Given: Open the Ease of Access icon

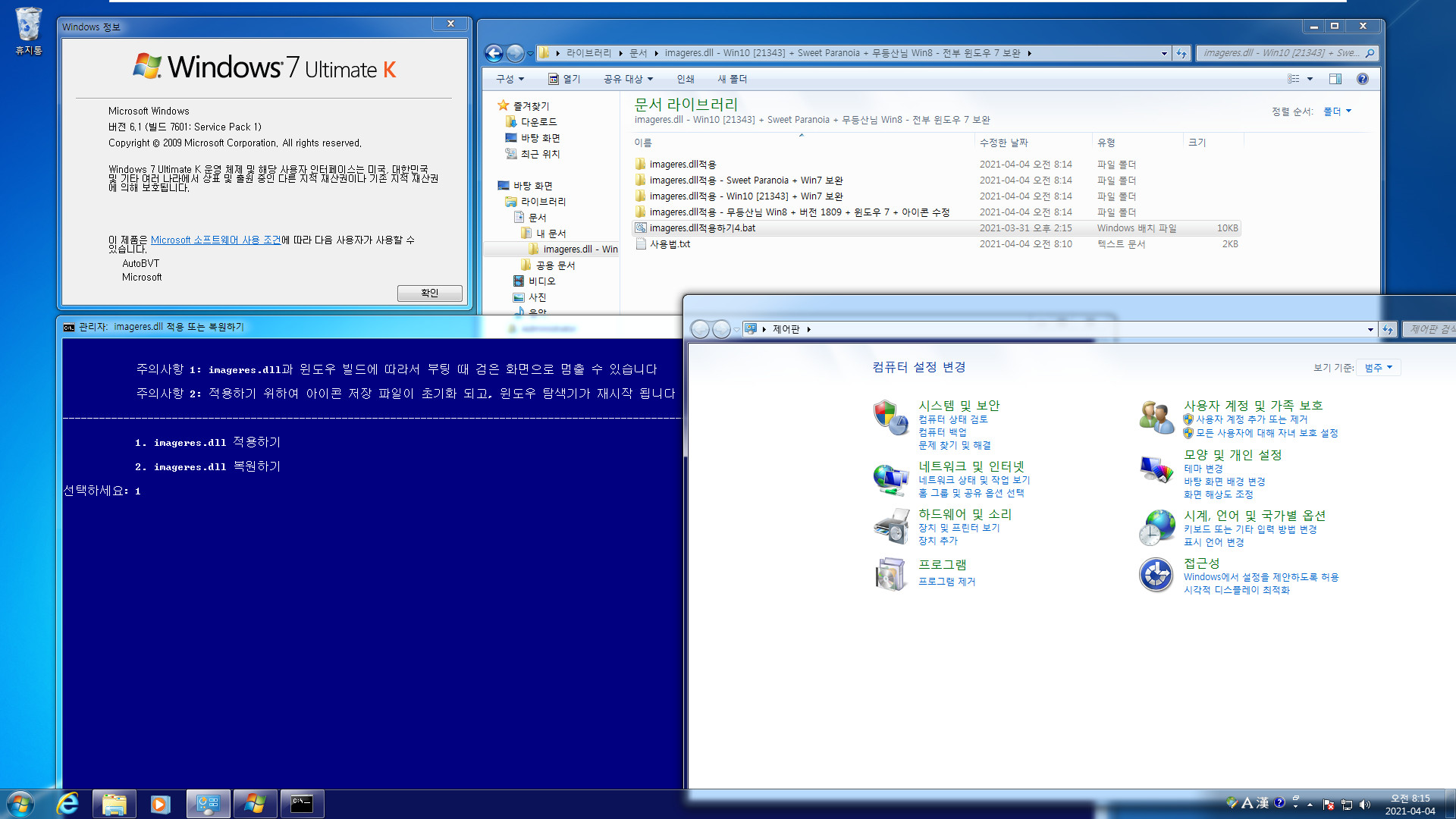Looking at the screenshot, I should (x=1156, y=575).
